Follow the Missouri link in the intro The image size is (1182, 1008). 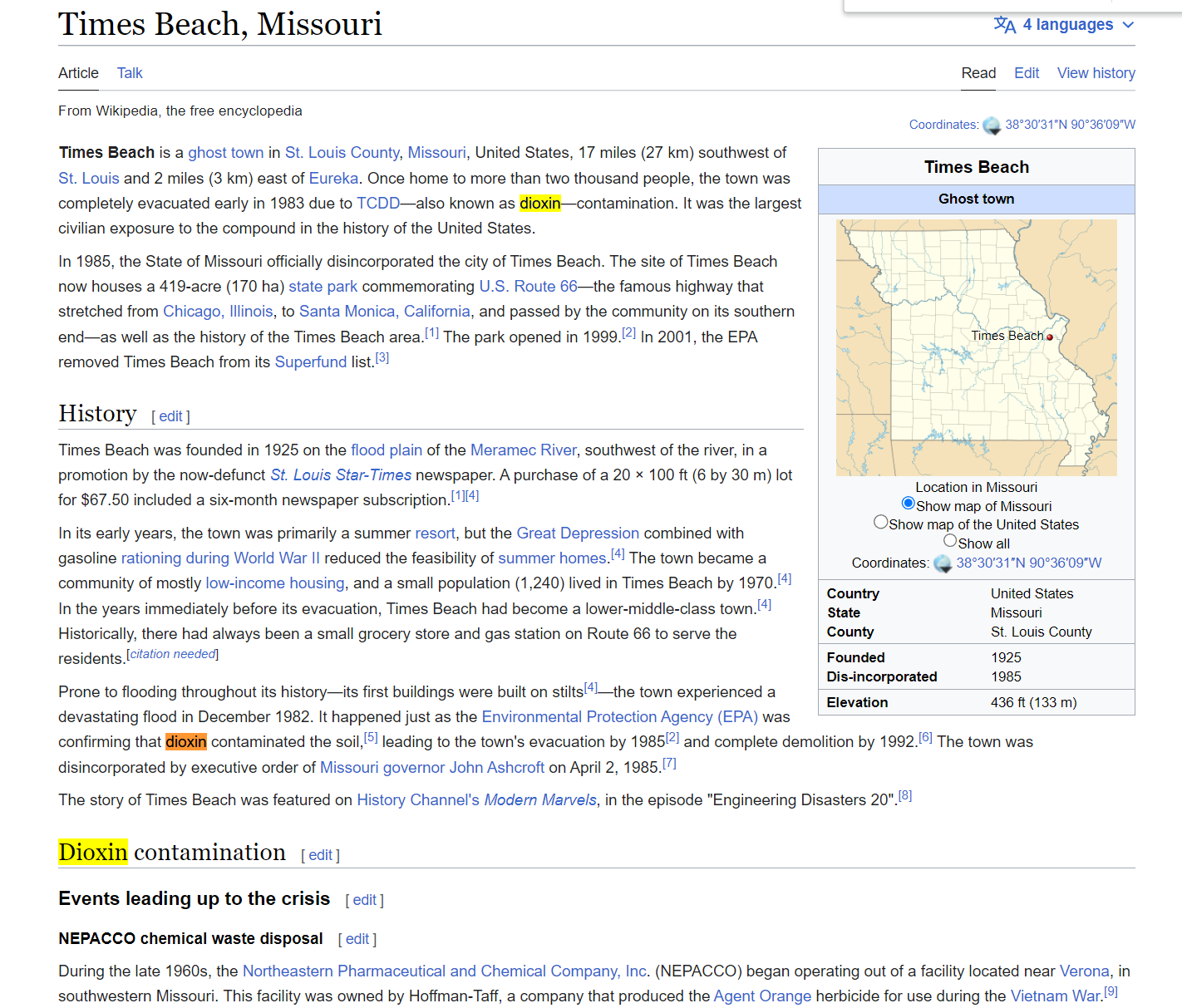coord(436,153)
